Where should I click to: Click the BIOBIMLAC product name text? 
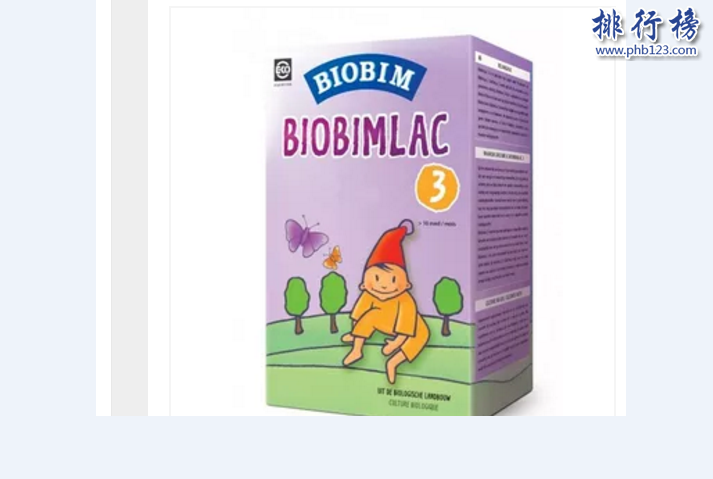tap(366, 135)
